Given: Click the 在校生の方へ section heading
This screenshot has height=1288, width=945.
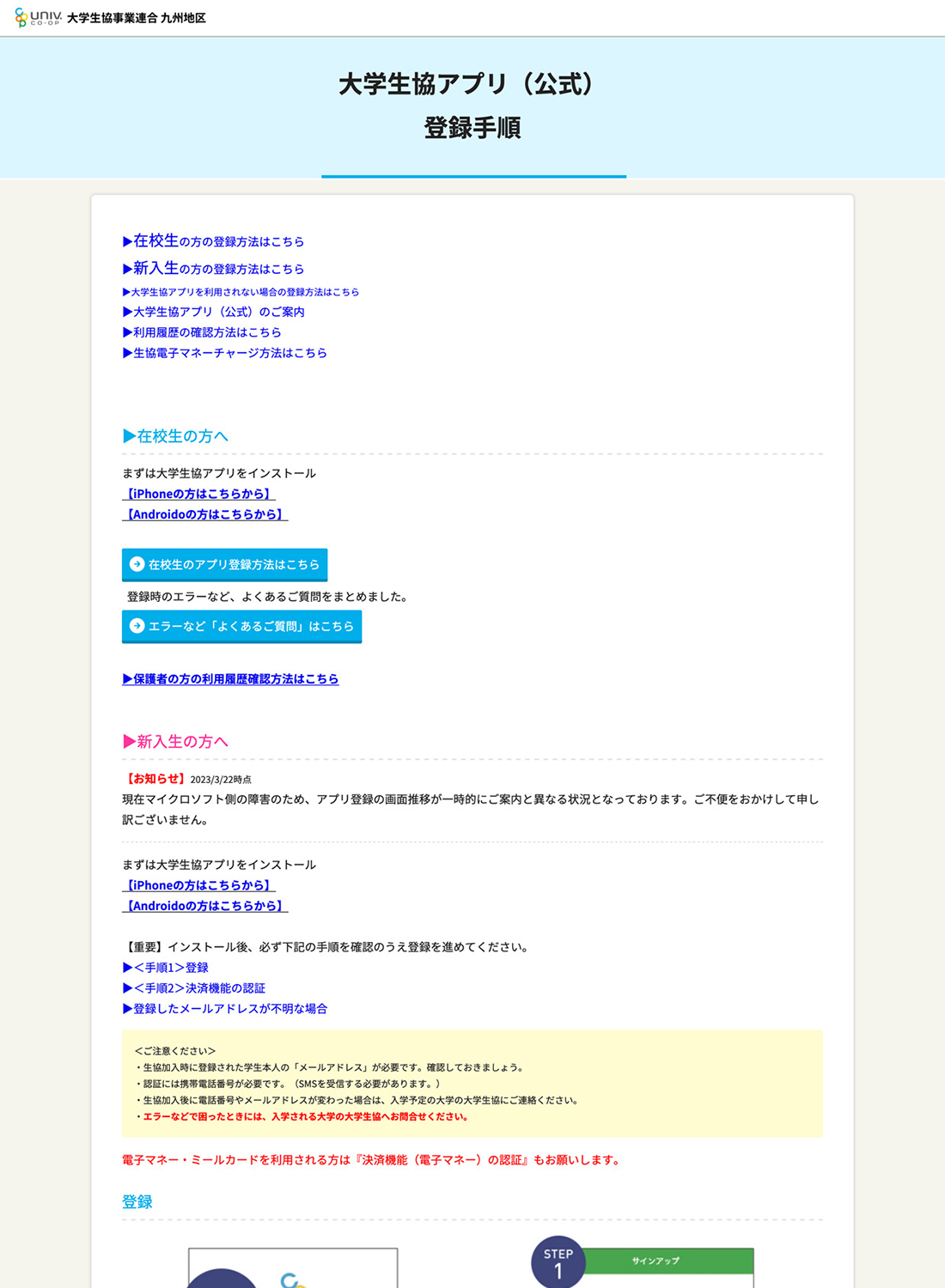Looking at the screenshot, I should tap(175, 436).
